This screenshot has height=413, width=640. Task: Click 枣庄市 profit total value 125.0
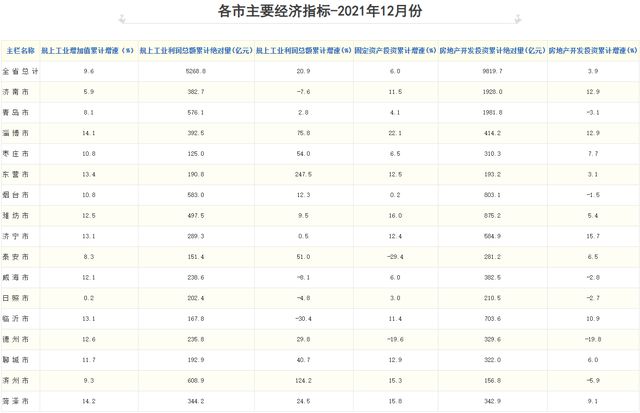(x=196, y=154)
